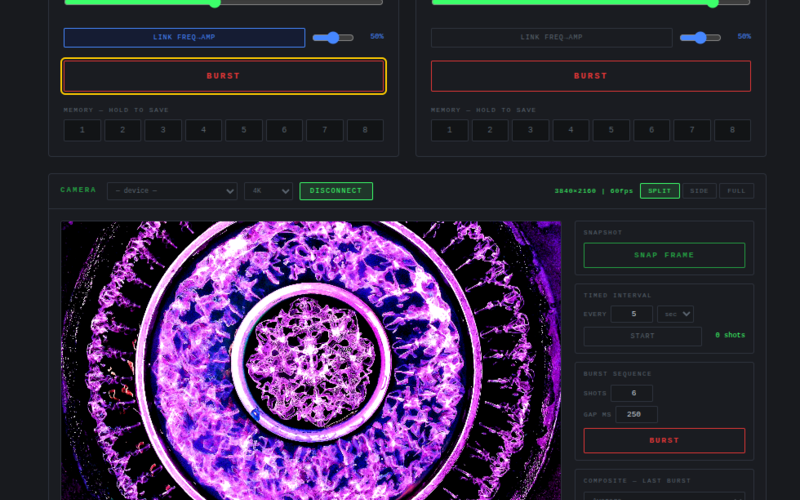Viewport: 800px width, 500px height.
Task: Select memory slot 5 in right panel
Action: (611, 130)
